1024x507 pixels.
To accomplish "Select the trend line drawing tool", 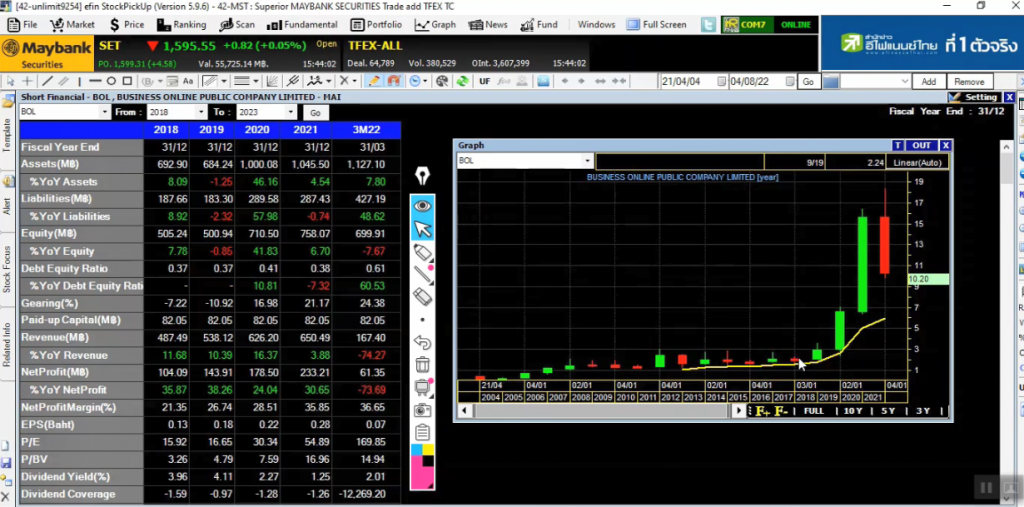I will tap(47, 81).
